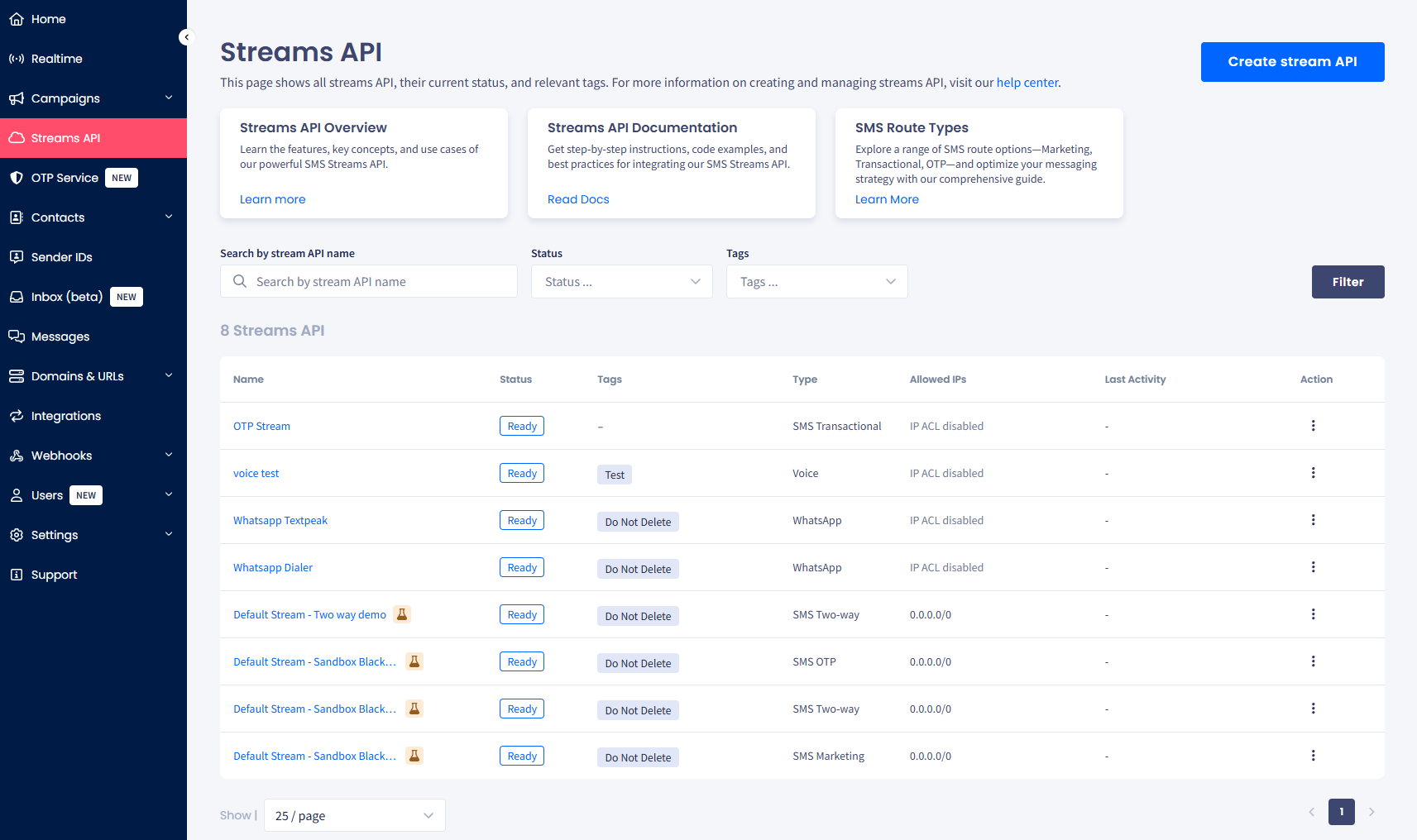Click Default Stream - Two way demo link
The image size is (1417, 840).
[x=309, y=614]
